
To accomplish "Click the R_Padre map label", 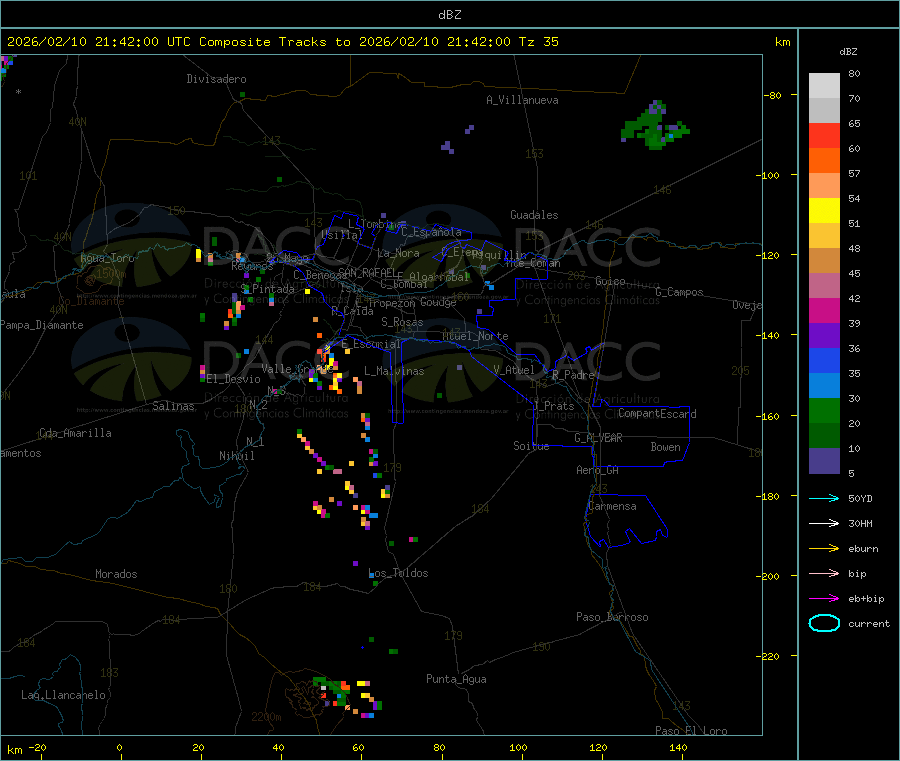I will click(x=573, y=375).
